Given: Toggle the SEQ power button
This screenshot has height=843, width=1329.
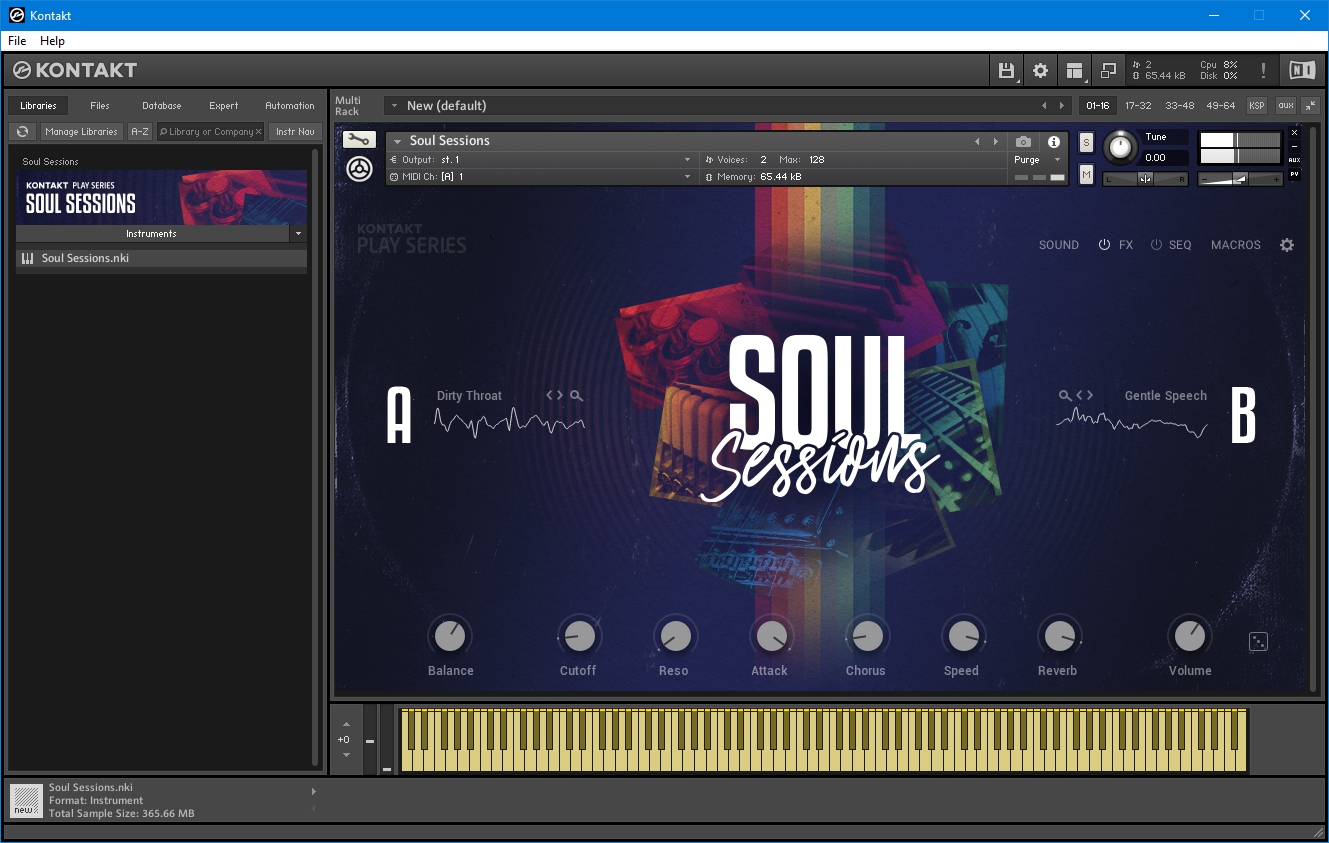Looking at the screenshot, I should point(1156,245).
